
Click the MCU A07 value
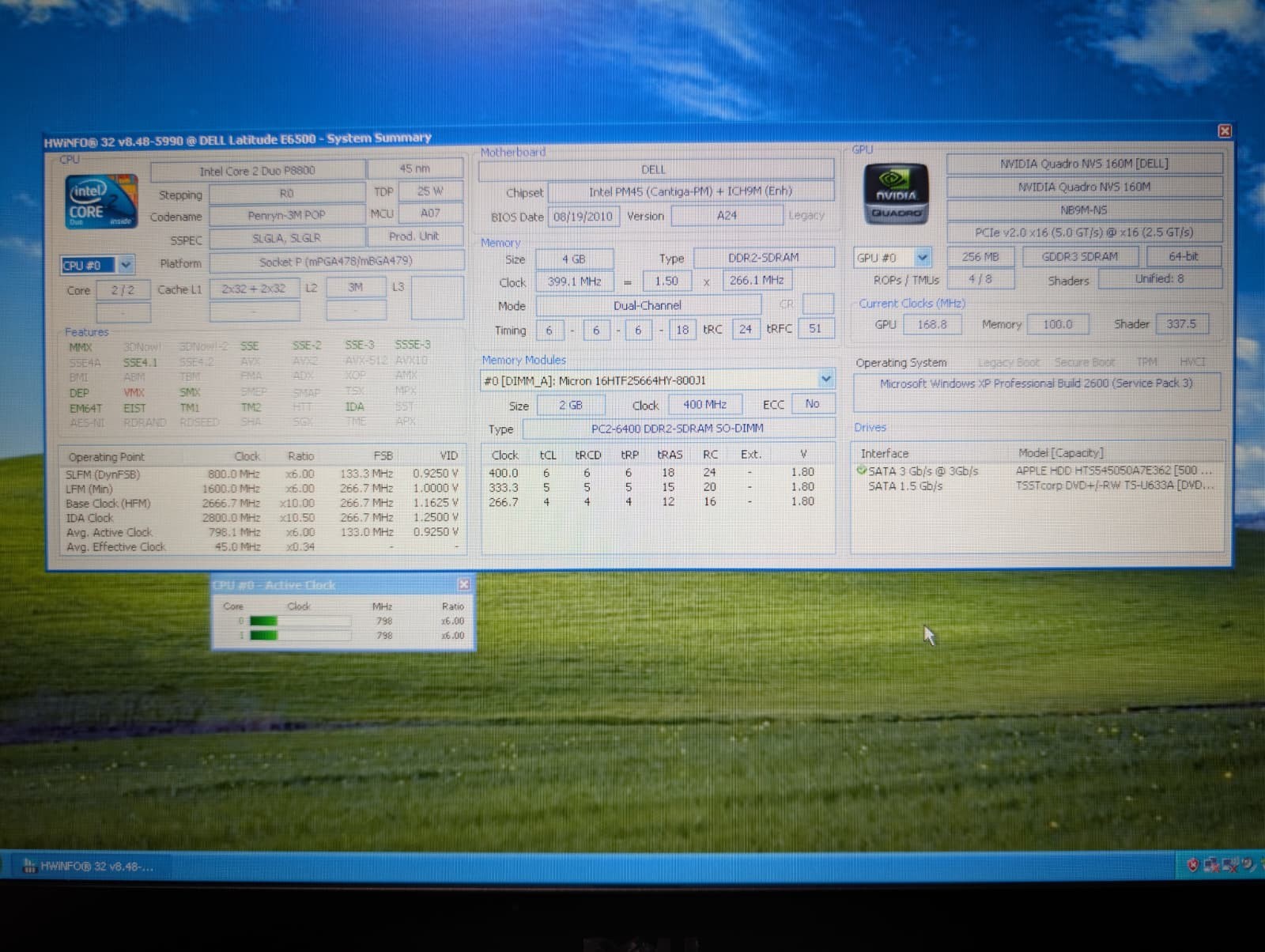(430, 213)
